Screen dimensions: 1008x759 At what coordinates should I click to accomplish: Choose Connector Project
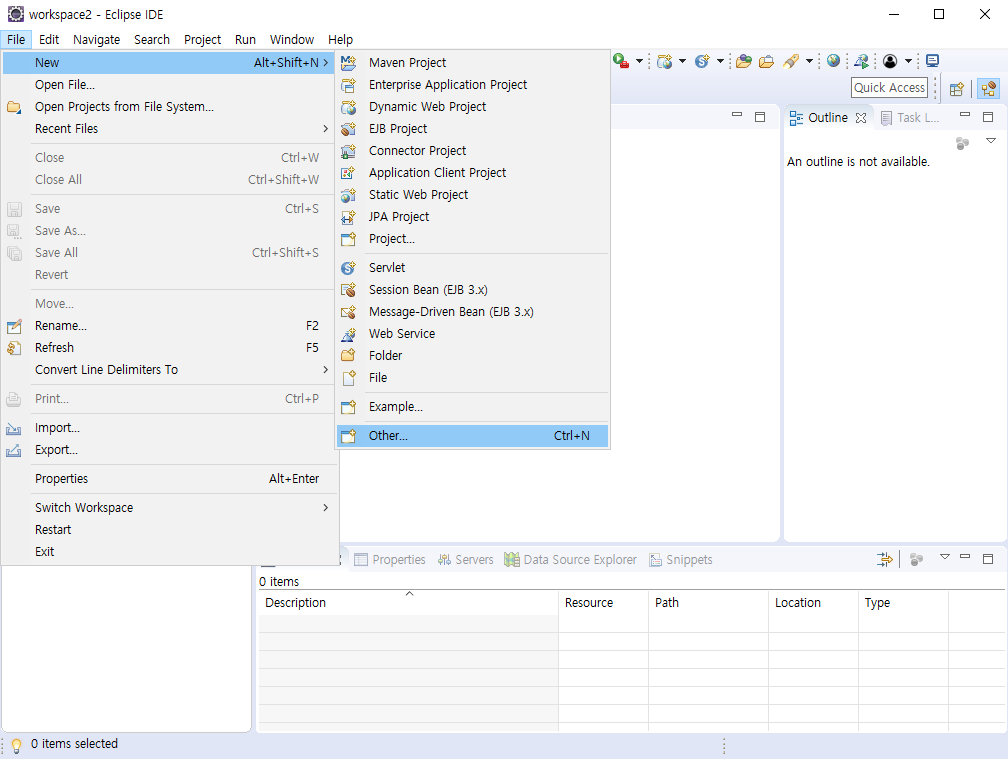pos(472,150)
